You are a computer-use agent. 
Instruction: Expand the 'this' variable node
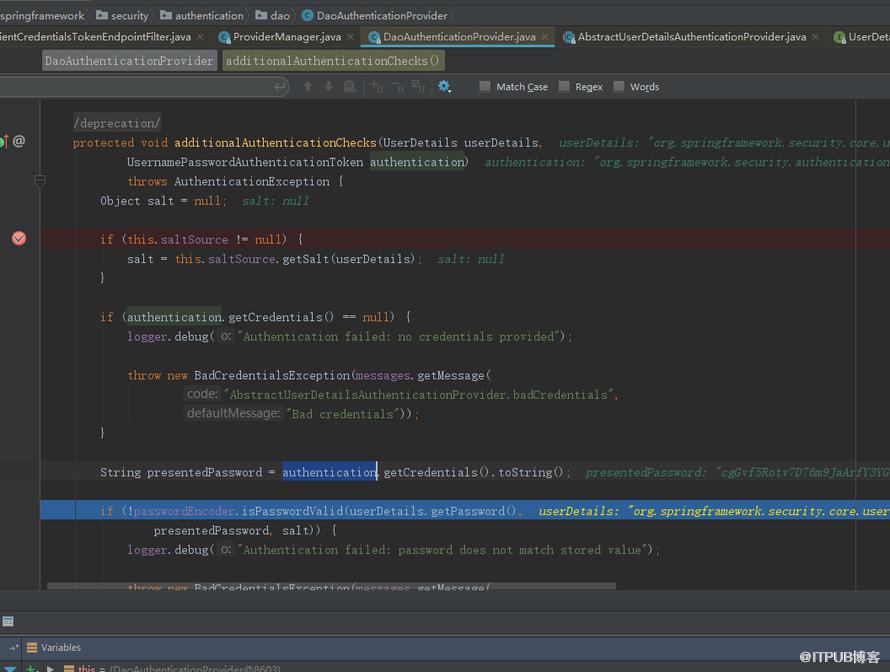click(x=51, y=669)
